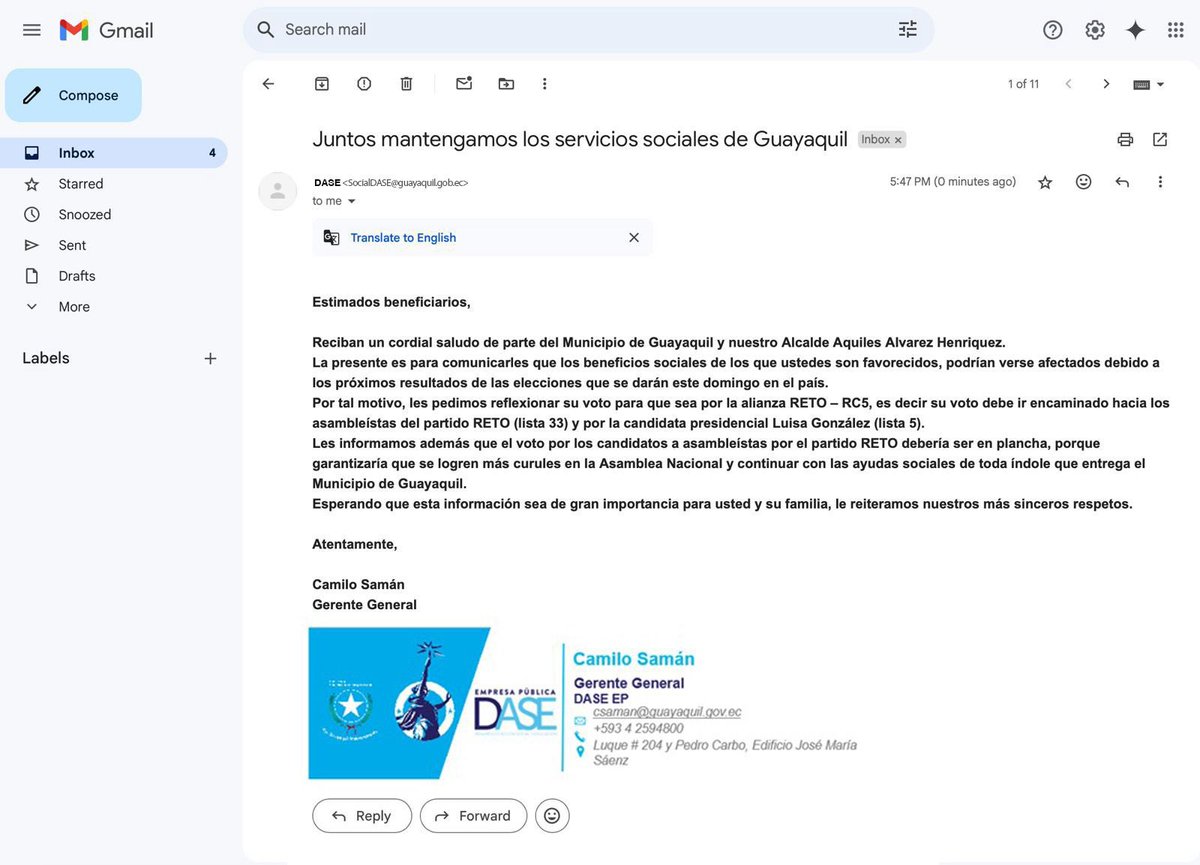Click "Estimados beneficiarios," greeting text
This screenshot has width=1200, height=865.
[391, 302]
